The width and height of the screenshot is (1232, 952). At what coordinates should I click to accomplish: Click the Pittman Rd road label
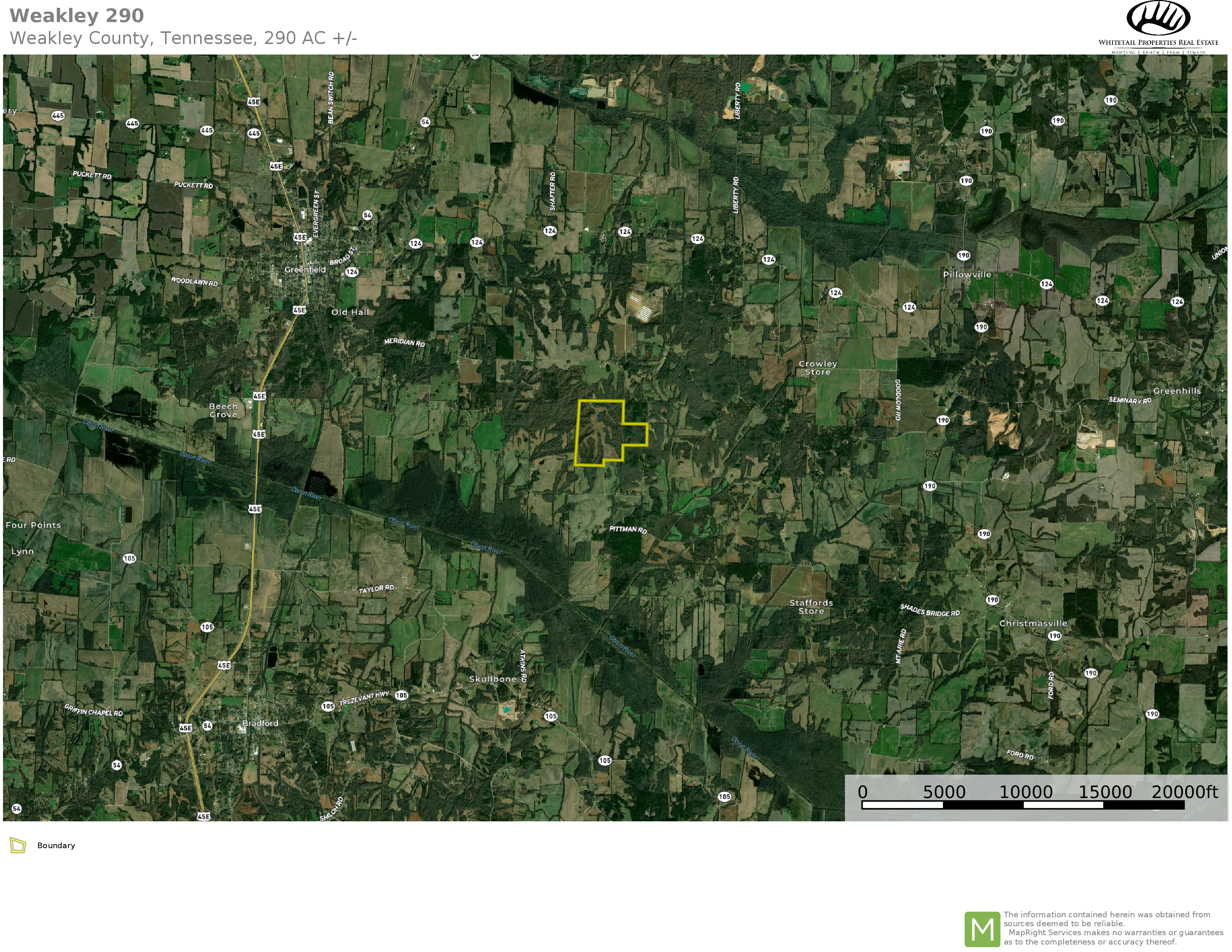(x=627, y=530)
